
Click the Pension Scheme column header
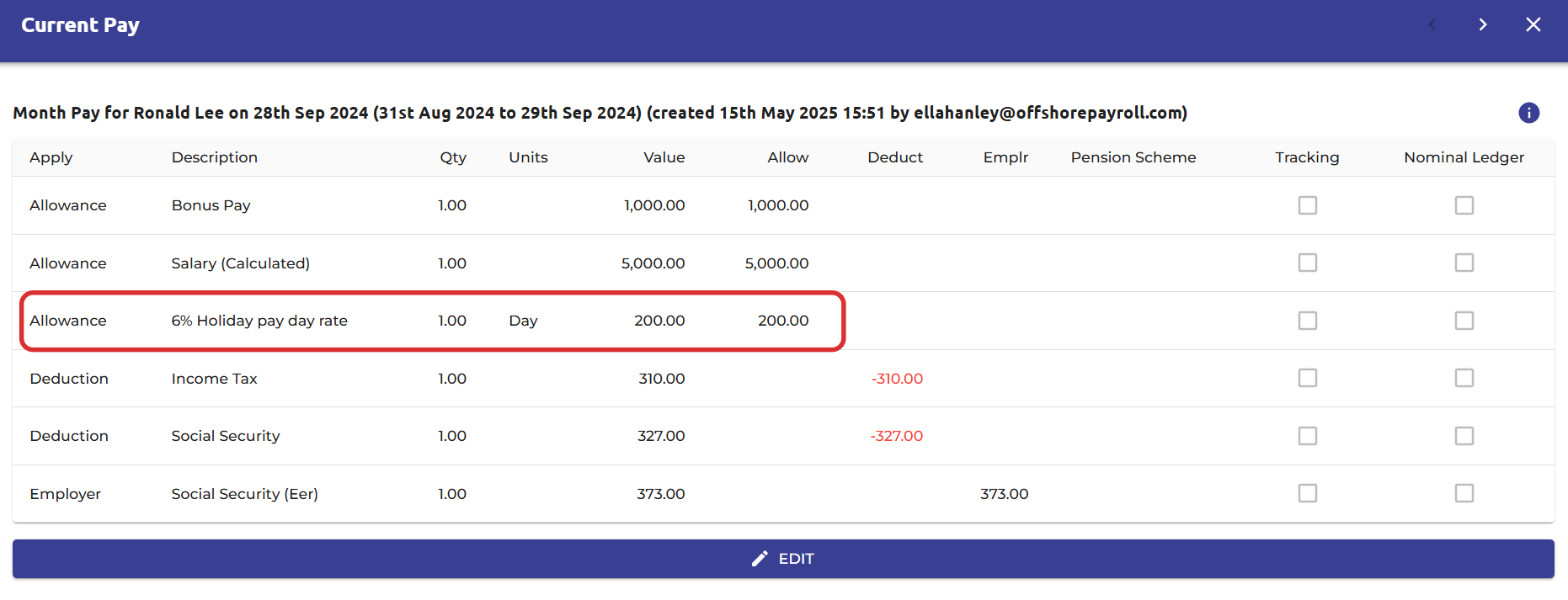[1133, 157]
